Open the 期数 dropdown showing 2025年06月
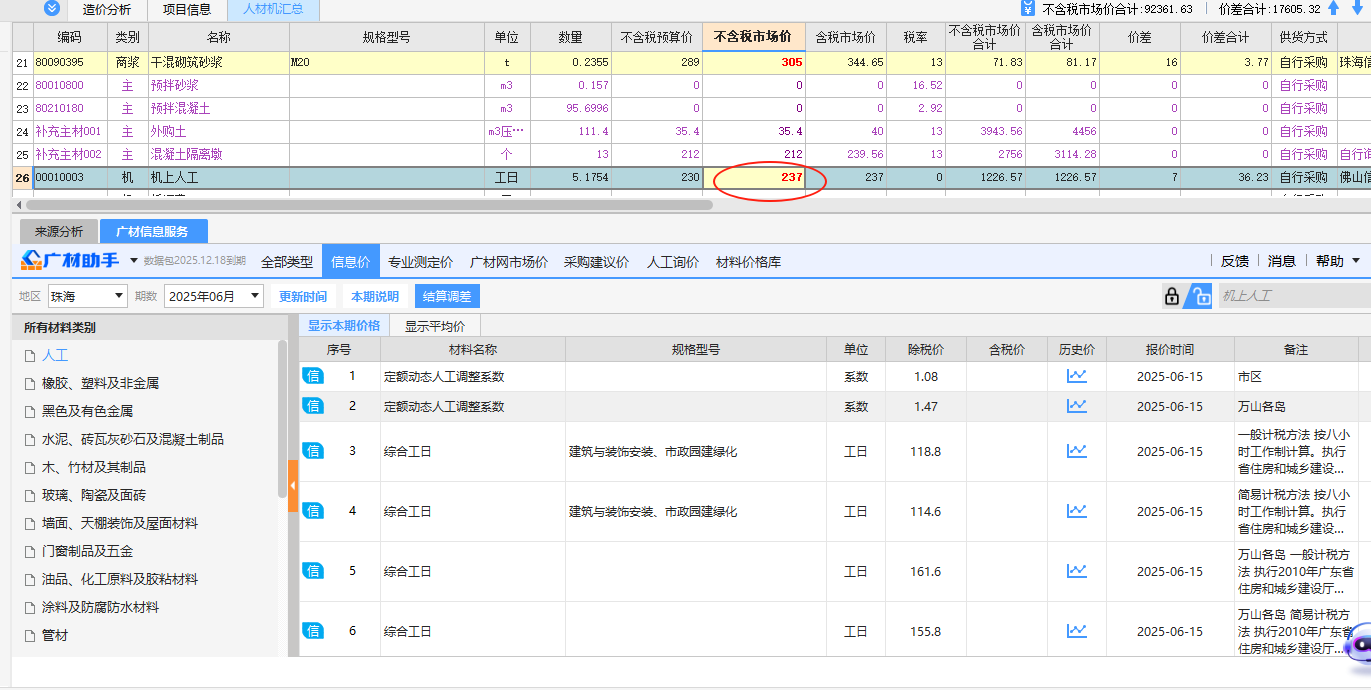The width and height of the screenshot is (1371, 690). (x=213, y=296)
